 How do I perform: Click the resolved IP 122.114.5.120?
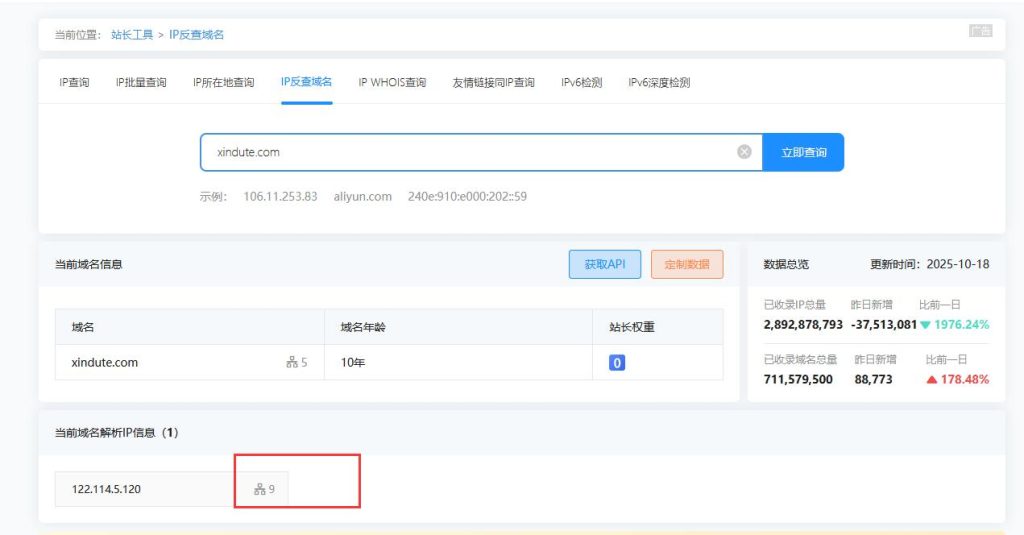[106, 489]
